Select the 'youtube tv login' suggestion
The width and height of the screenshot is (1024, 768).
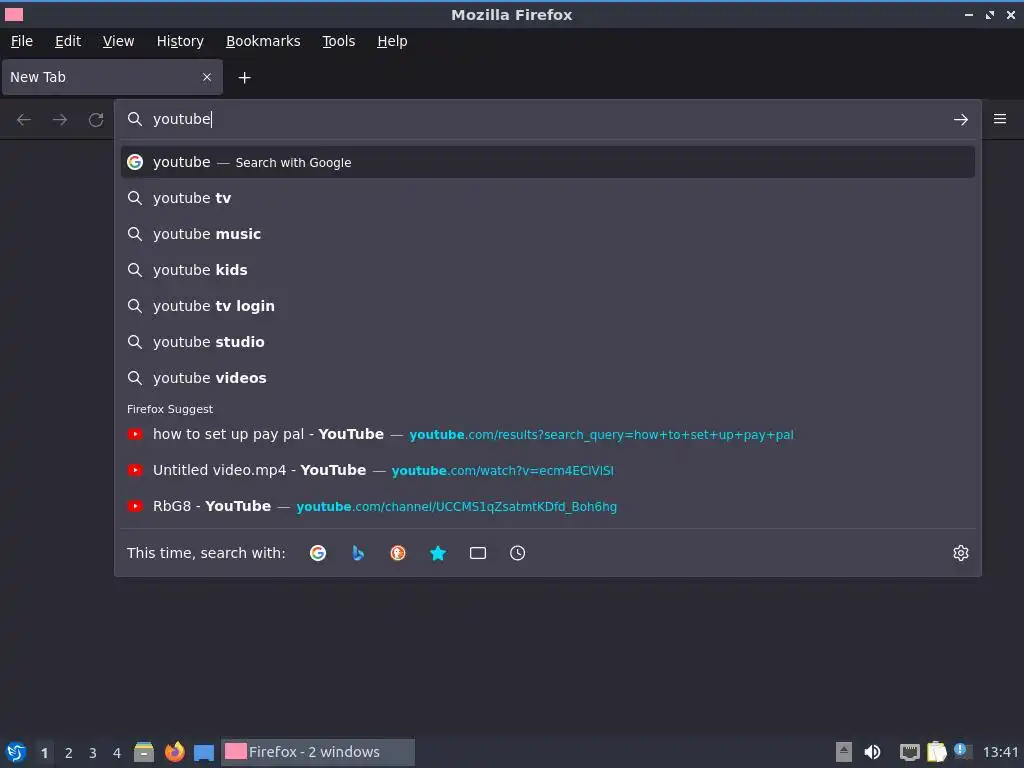click(x=547, y=306)
